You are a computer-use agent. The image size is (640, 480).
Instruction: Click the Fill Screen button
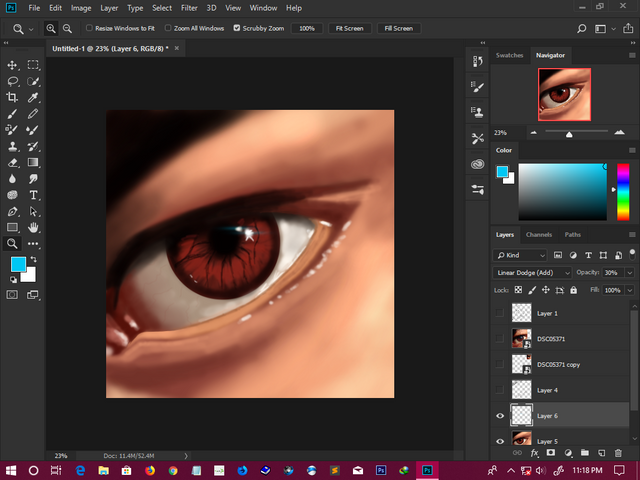coord(399,29)
